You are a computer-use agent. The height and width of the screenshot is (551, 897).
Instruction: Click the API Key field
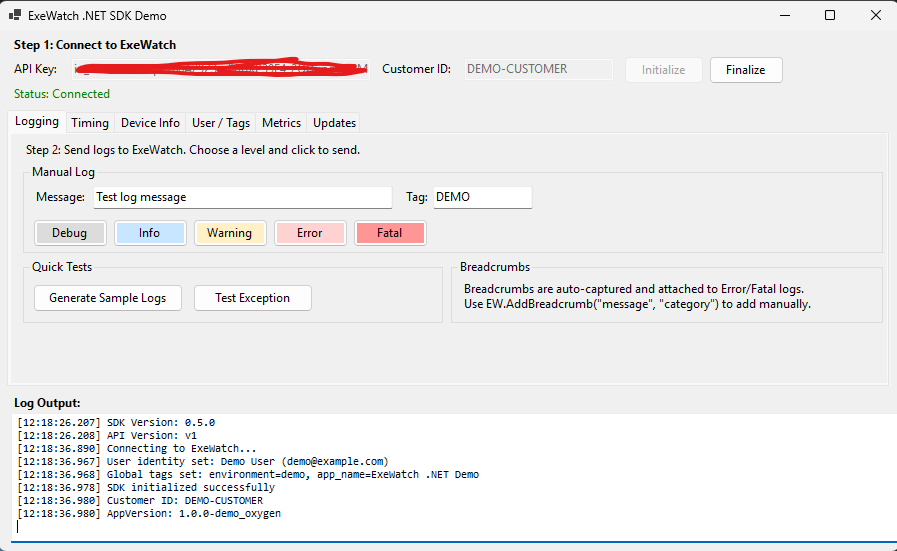click(x=221, y=69)
